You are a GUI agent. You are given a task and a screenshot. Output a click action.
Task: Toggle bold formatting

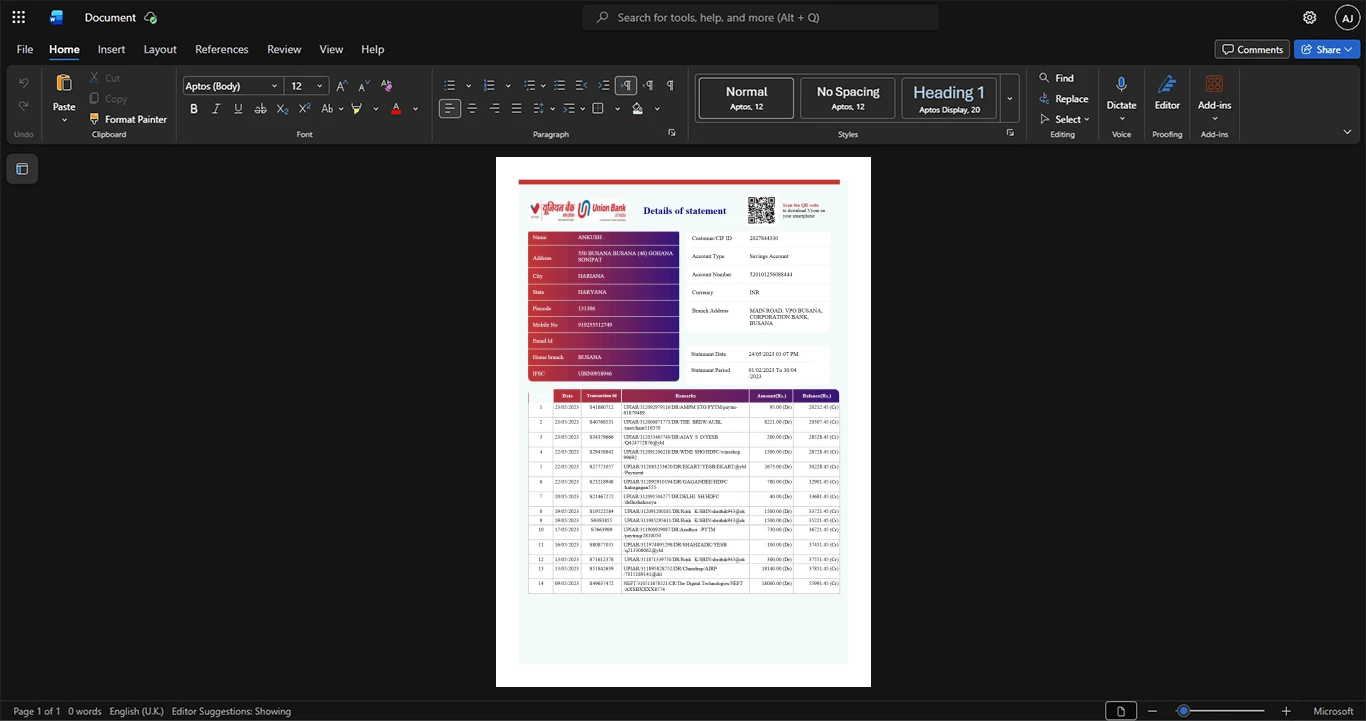(194, 108)
